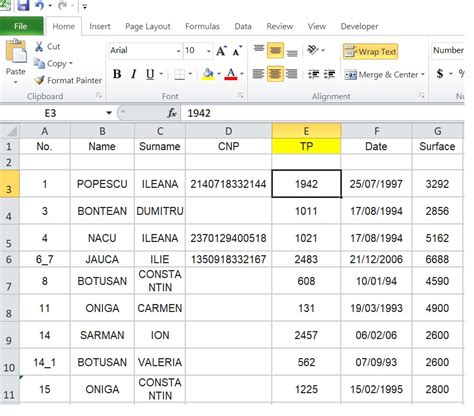This screenshot has height=416, width=474.
Task: Expand the Merge & Center dropdown arrow
Action: point(423,74)
